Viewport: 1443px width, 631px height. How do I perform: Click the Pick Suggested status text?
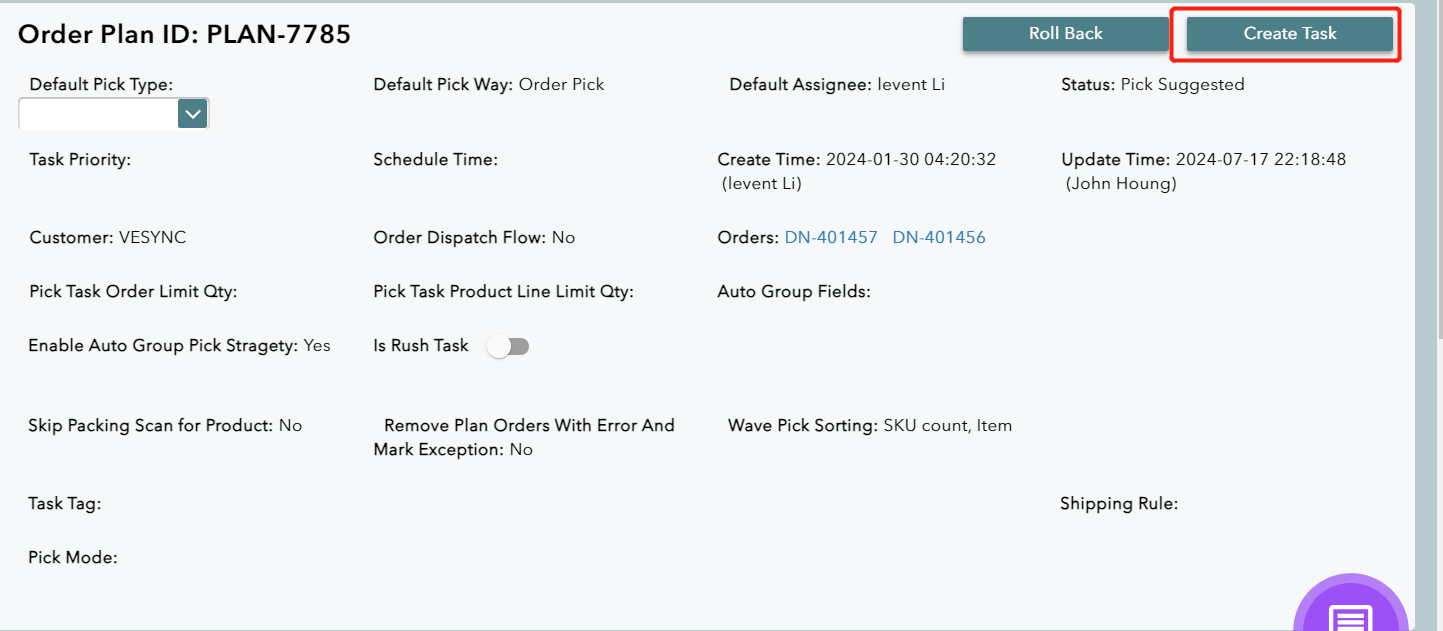[x=1182, y=85]
